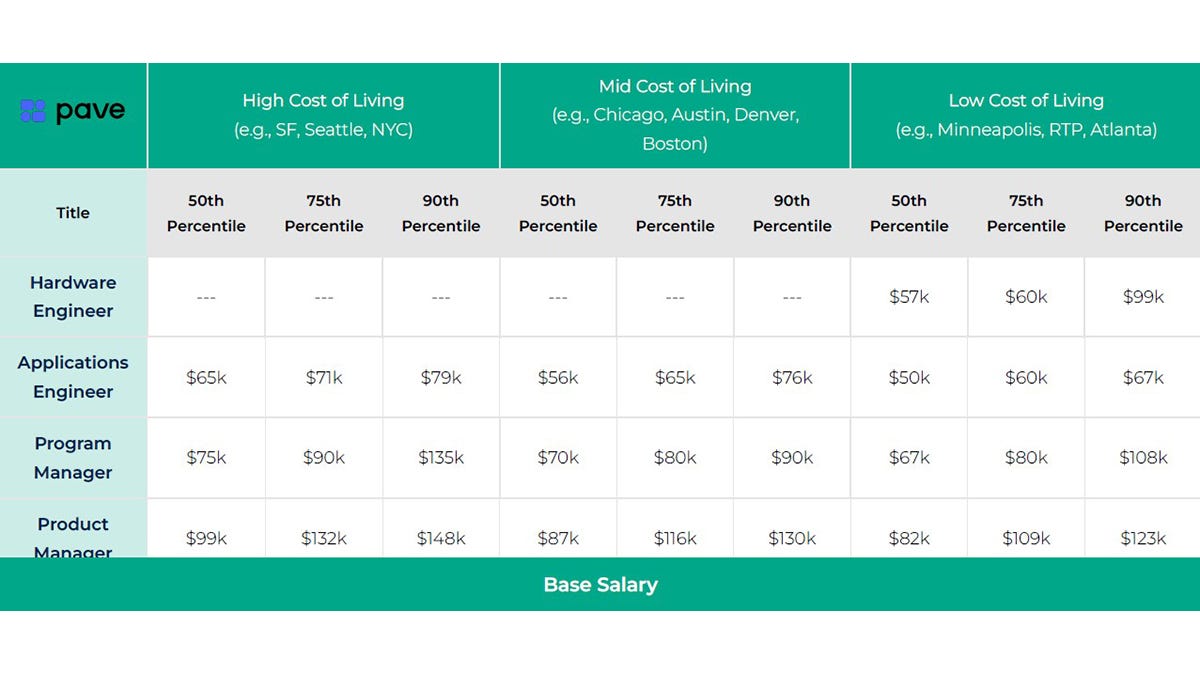This screenshot has height=675, width=1200.
Task: Click the Base Salary footer bar
Action: (x=600, y=585)
